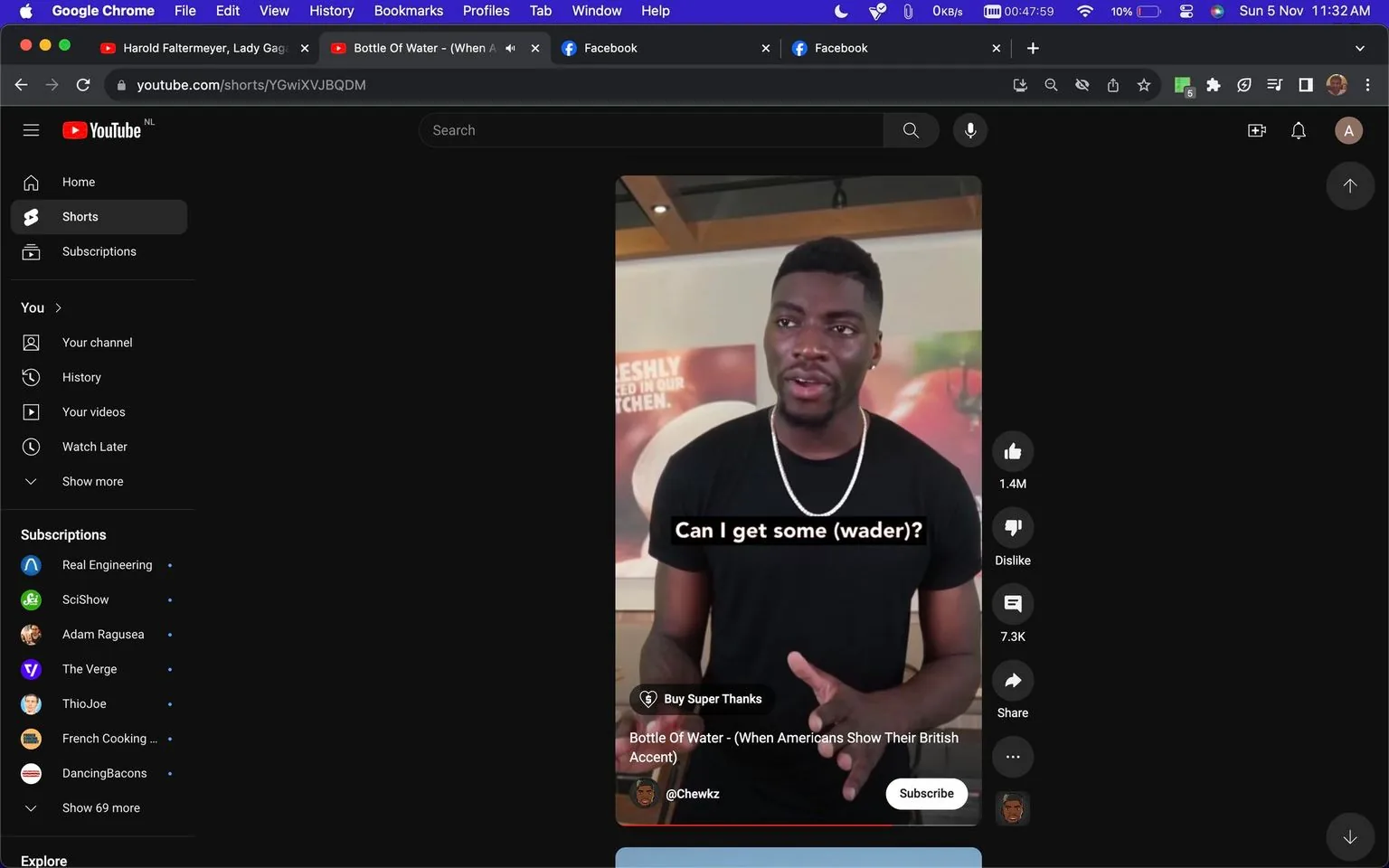The width and height of the screenshot is (1389, 868).
Task: Subscribe to @Chewkz
Action: tap(925, 793)
